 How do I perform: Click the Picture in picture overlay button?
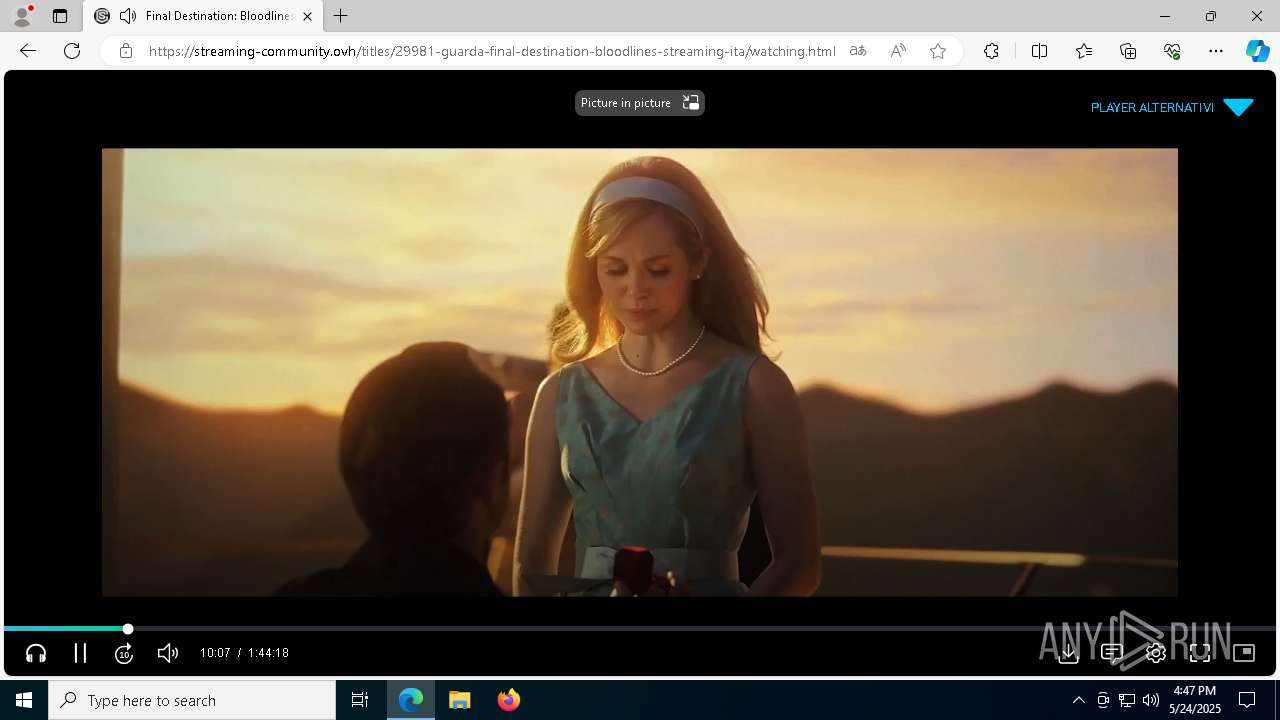[640, 103]
